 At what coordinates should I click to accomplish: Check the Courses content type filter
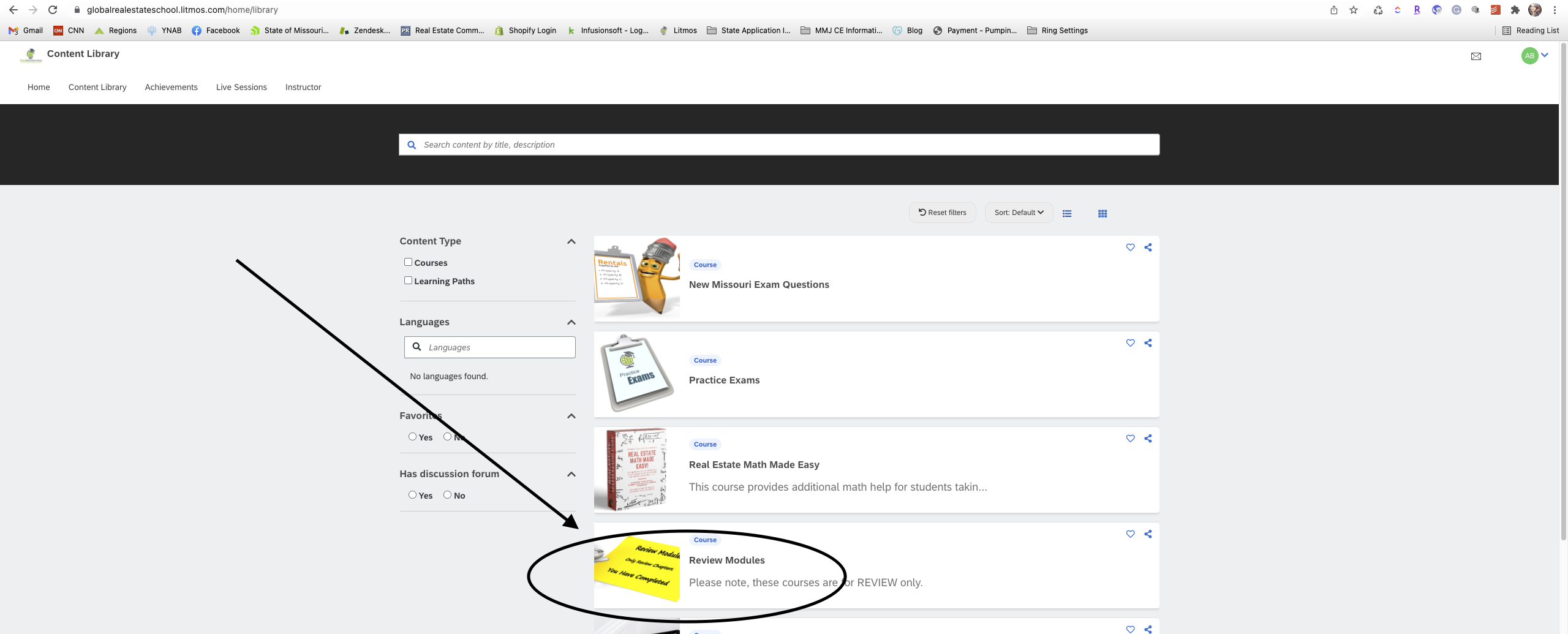tap(408, 262)
